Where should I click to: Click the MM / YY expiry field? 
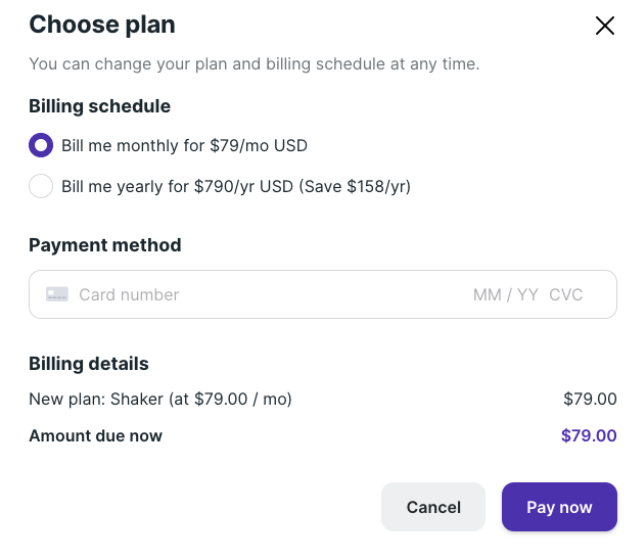pyautogui.click(x=505, y=295)
